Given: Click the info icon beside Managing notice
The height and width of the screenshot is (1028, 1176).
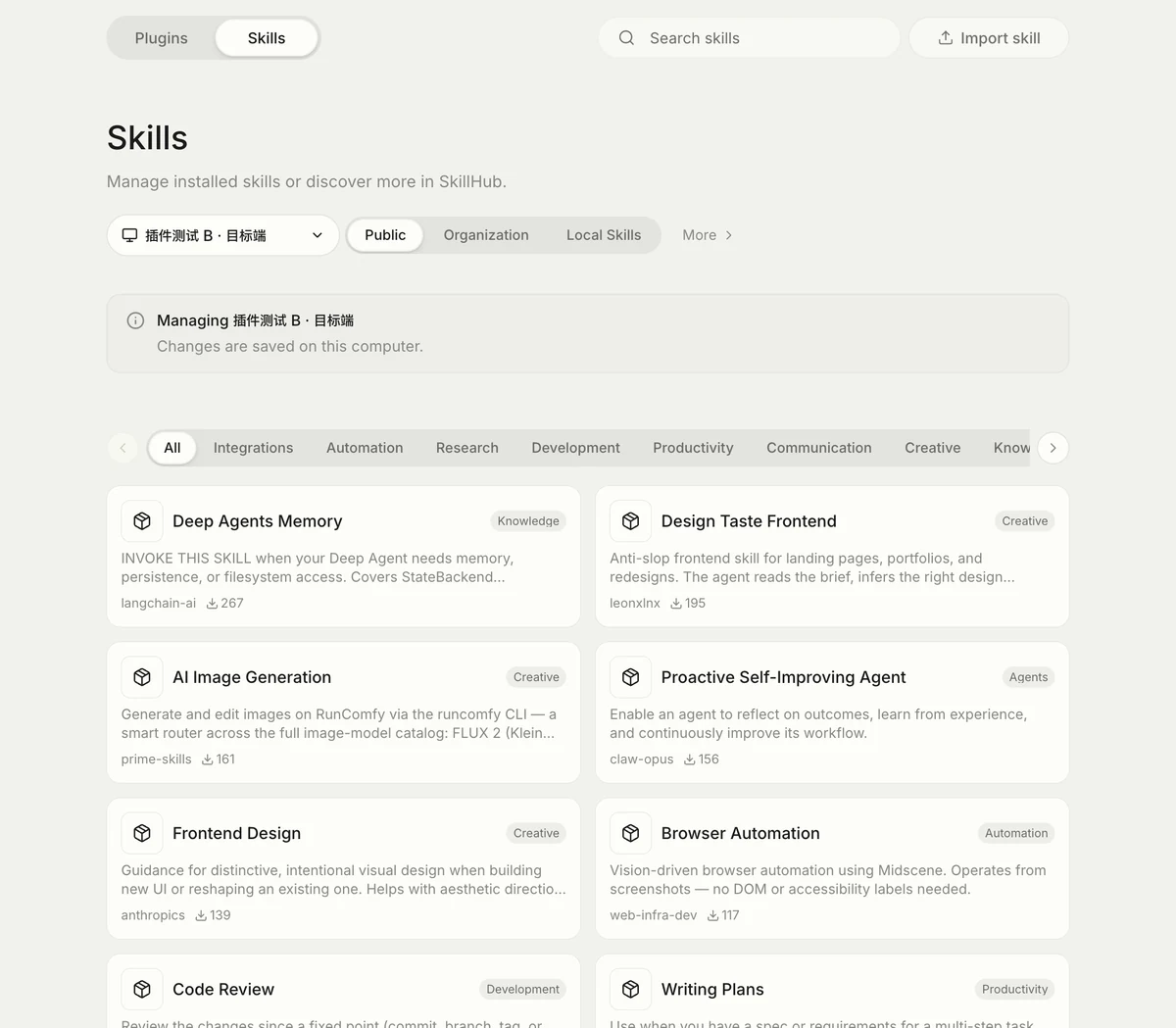Looking at the screenshot, I should 136,320.
